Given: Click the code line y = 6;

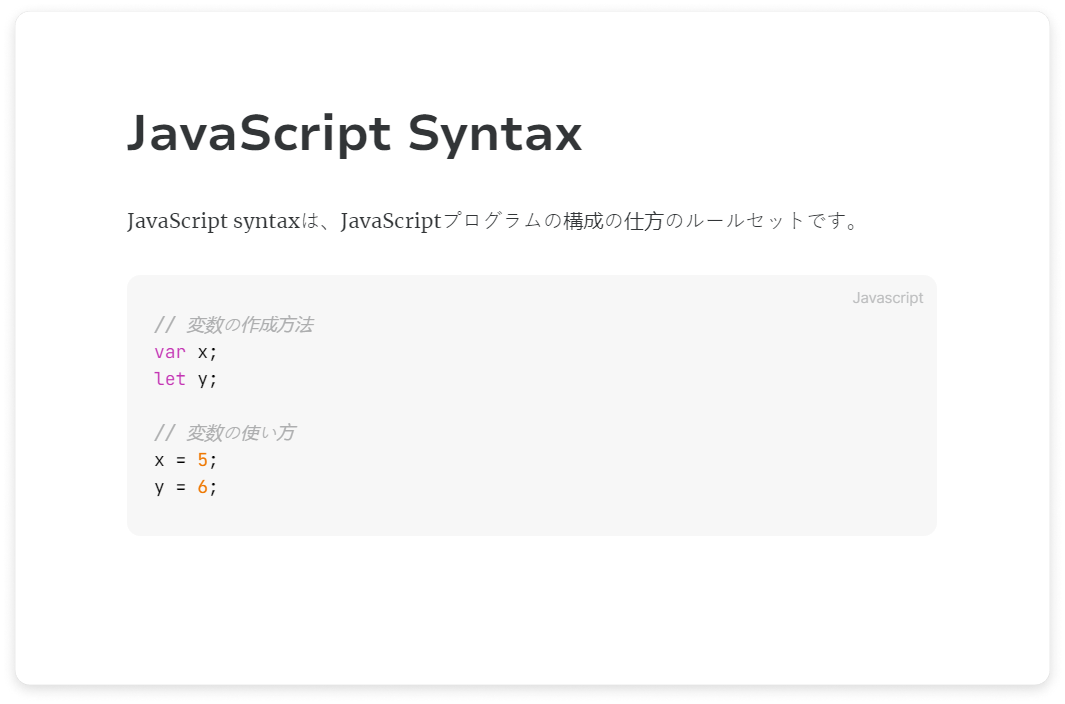Looking at the screenshot, I should click(185, 487).
